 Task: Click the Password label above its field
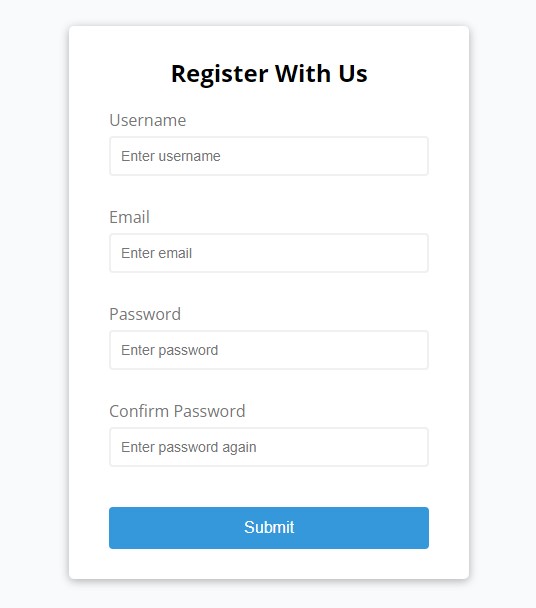[145, 314]
